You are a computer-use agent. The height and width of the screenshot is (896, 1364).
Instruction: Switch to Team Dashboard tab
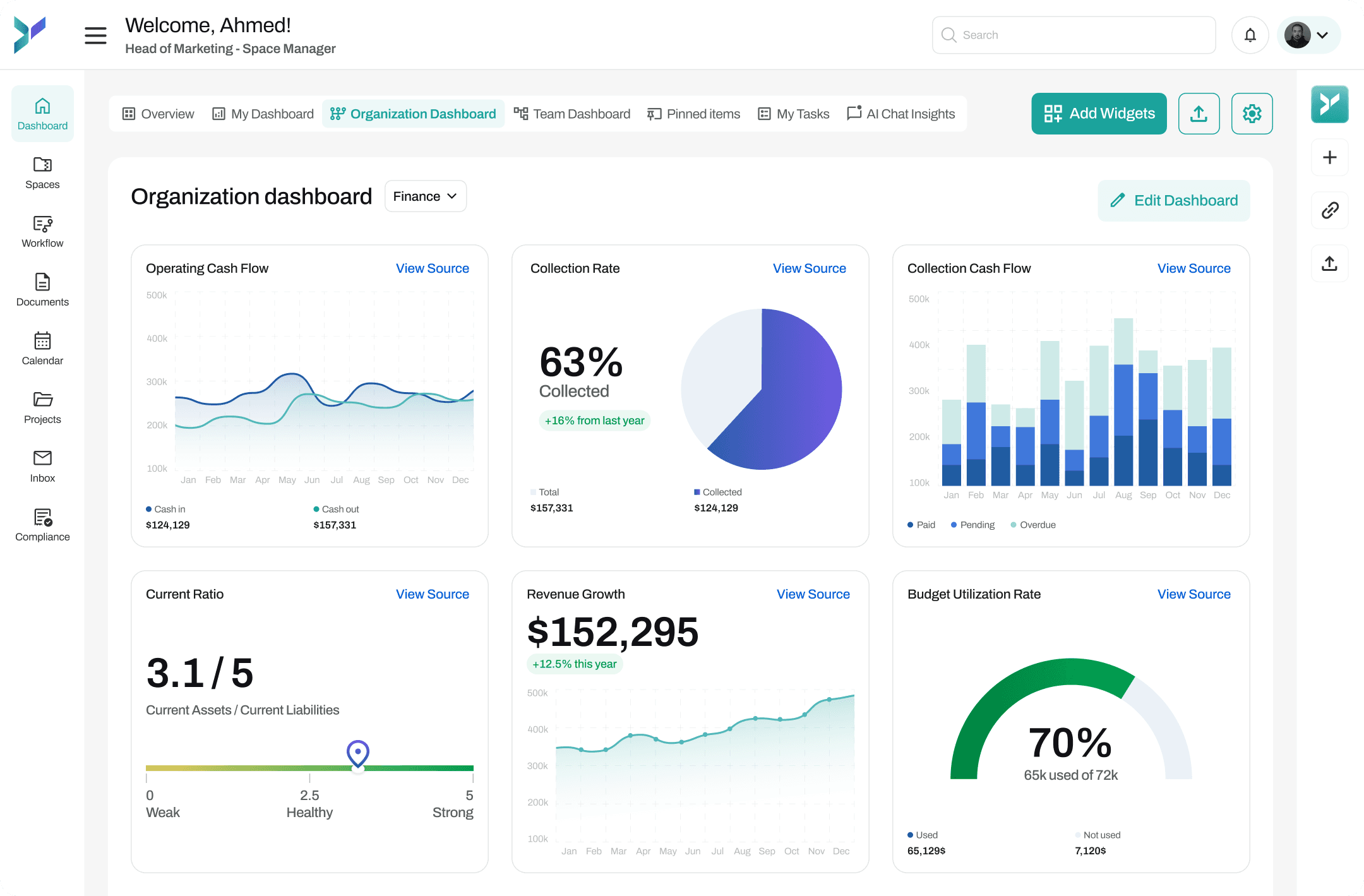[x=572, y=114]
